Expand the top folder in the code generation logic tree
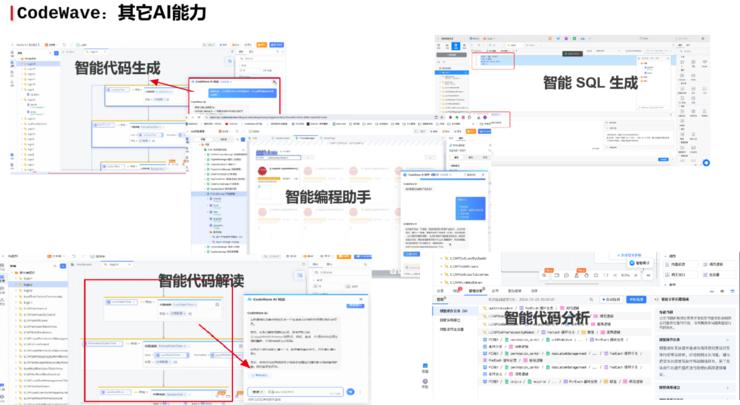This screenshot has width=740, height=405. [x=22, y=59]
